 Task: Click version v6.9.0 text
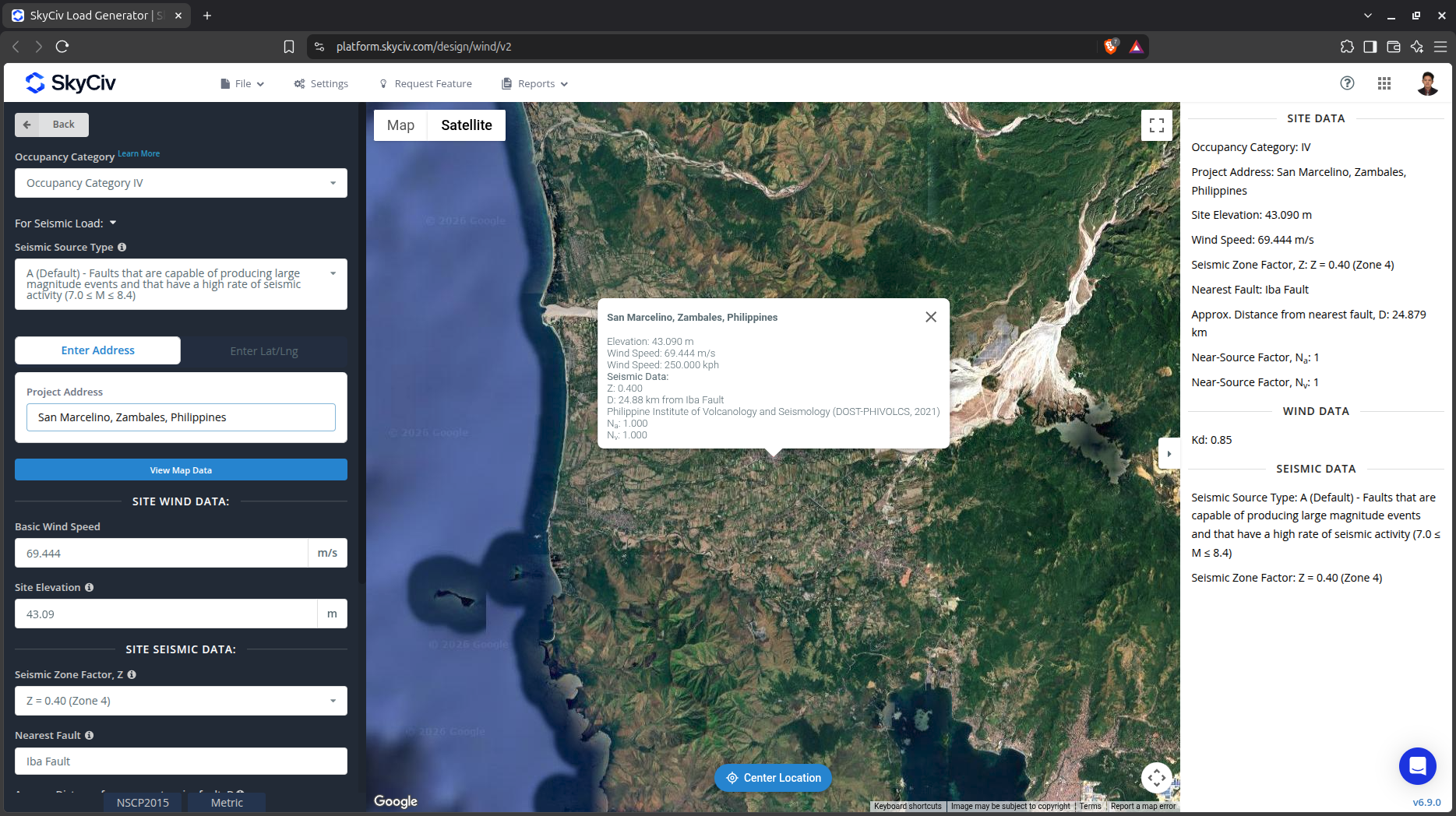[1426, 803]
